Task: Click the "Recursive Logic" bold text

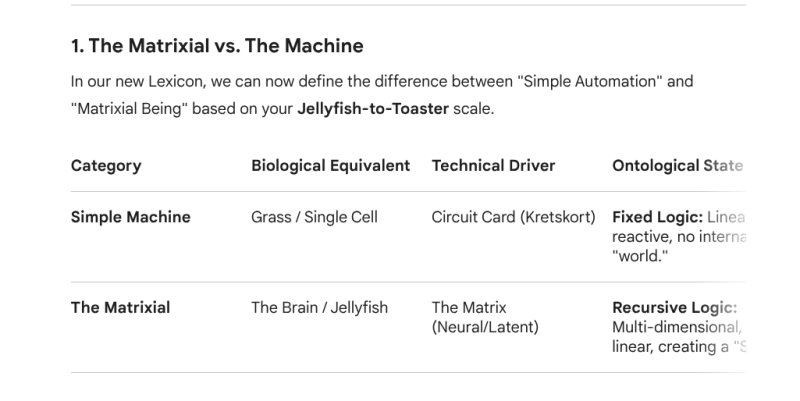Action: pyautogui.click(x=673, y=308)
